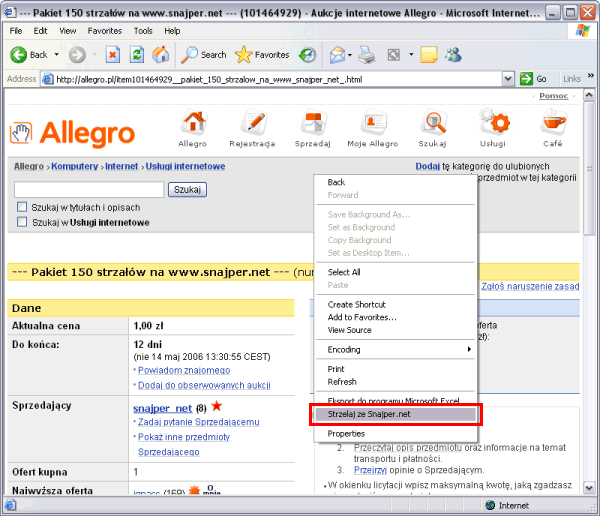Open the Szukaj magnifier navigation icon
The height and width of the screenshot is (516, 600).
(433, 122)
